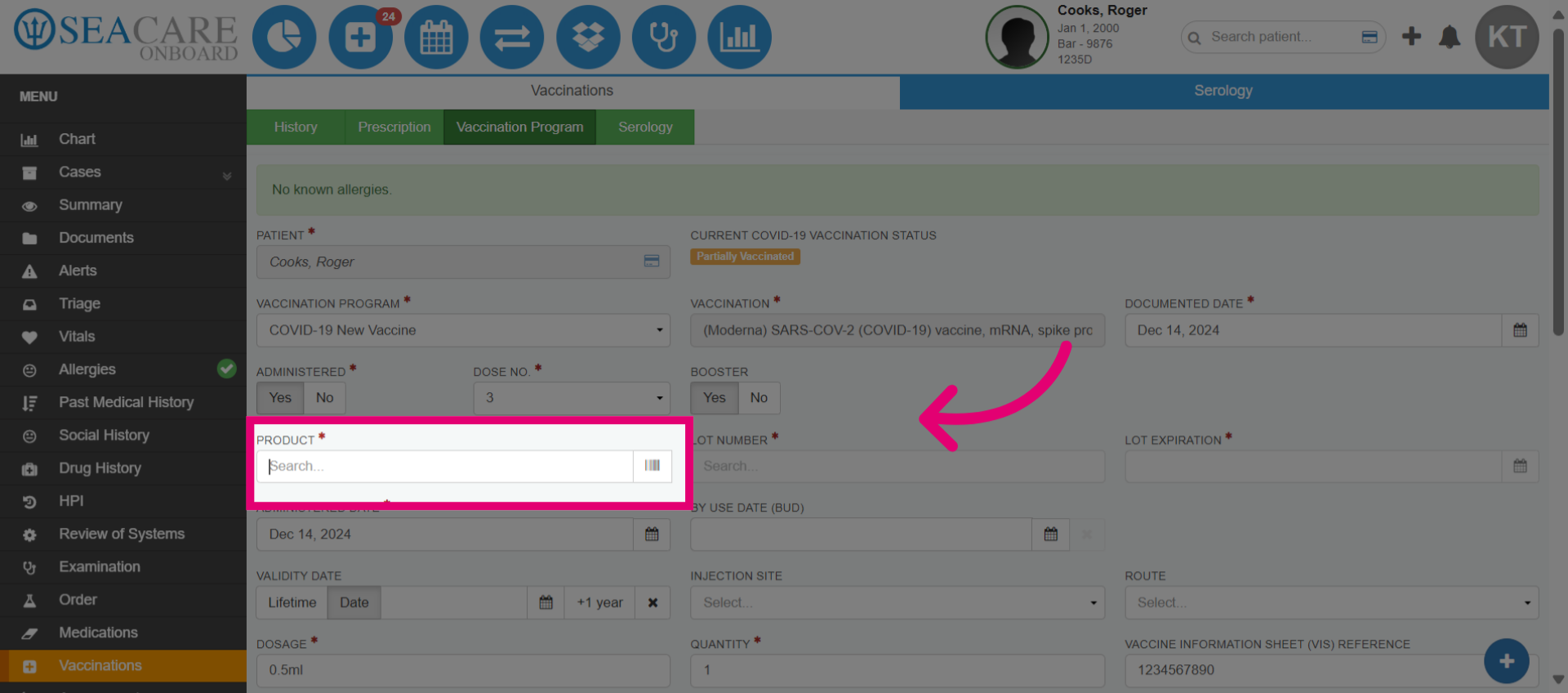Open Vaccination Program dropdown
1568x693 pixels.
[463, 330]
